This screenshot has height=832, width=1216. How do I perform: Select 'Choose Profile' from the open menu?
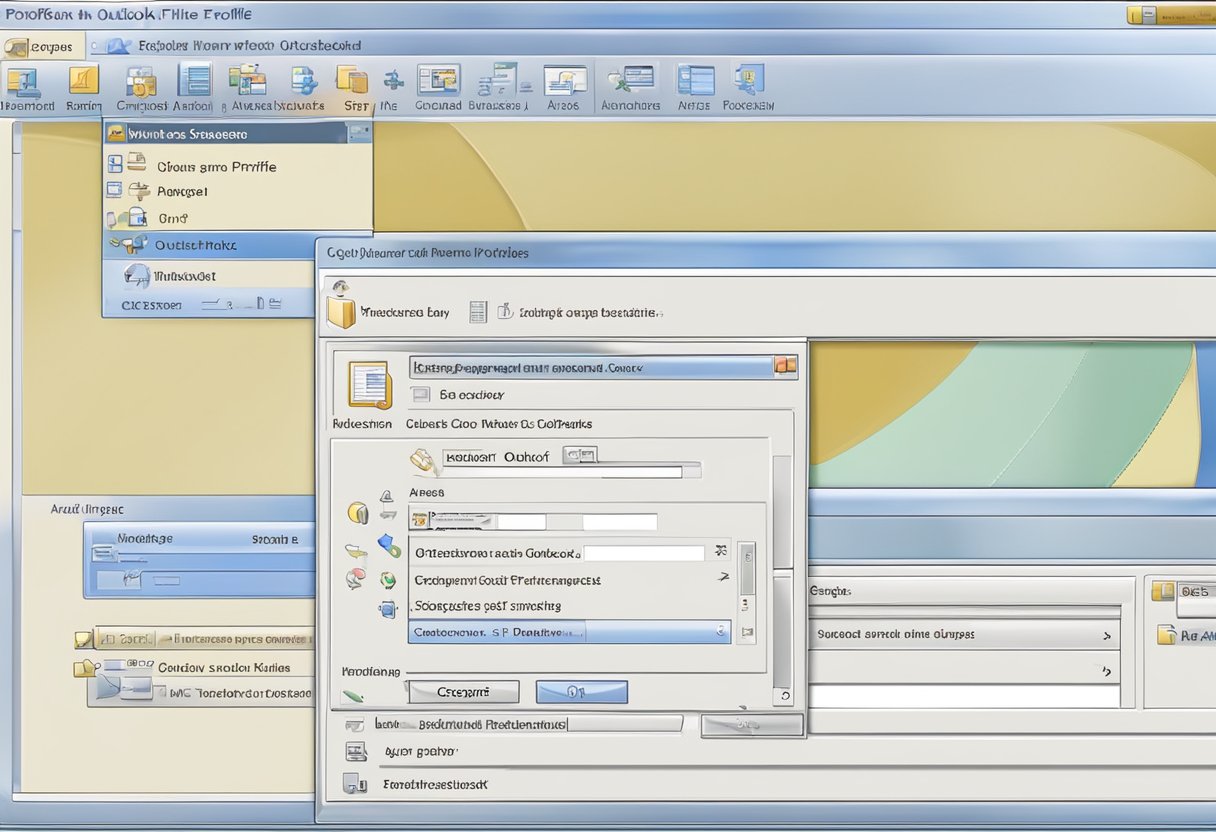click(215, 166)
